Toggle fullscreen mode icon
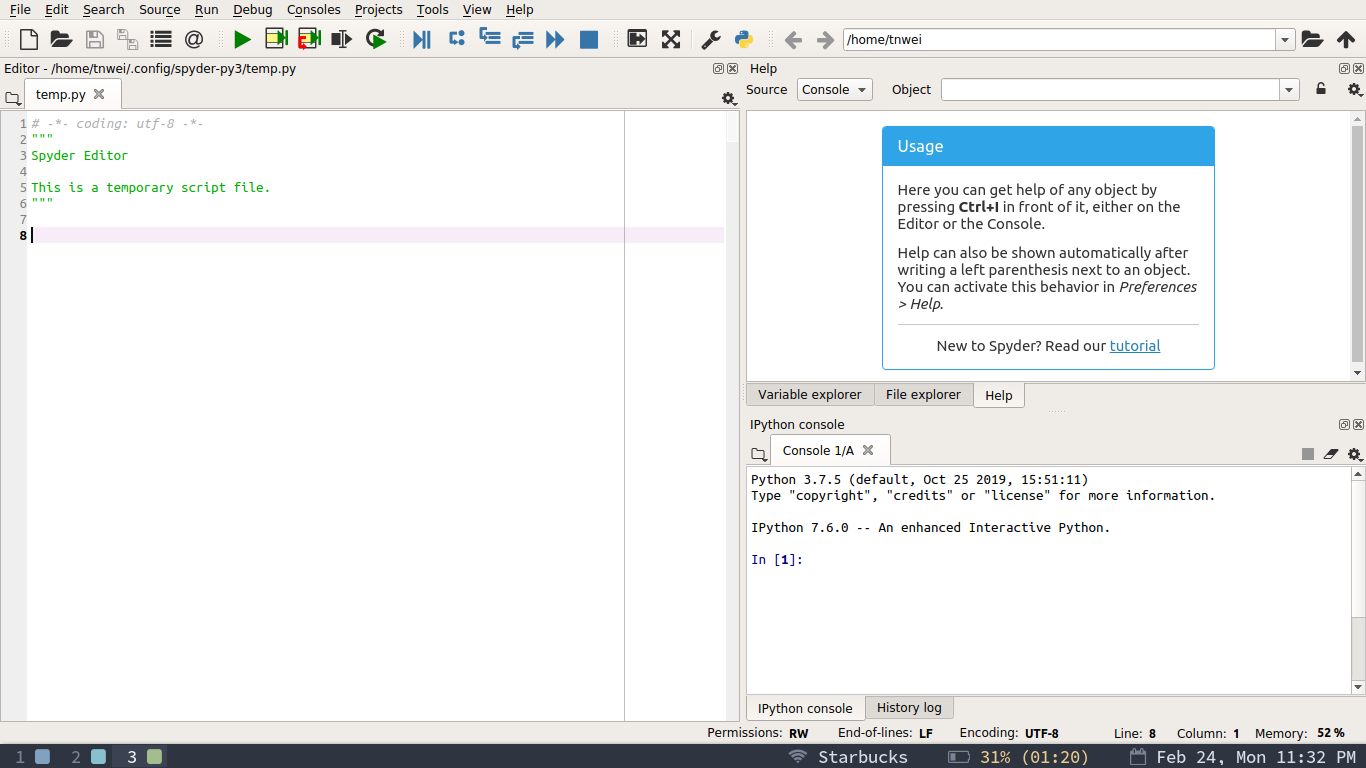This screenshot has width=1366, height=768. pyautogui.click(x=671, y=40)
